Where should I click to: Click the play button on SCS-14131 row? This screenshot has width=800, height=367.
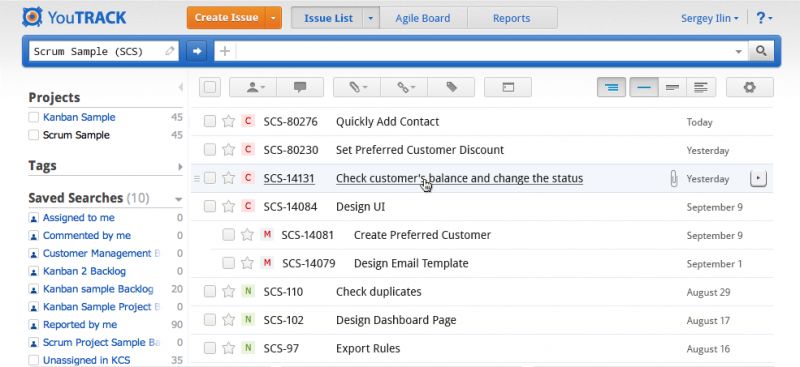758,178
